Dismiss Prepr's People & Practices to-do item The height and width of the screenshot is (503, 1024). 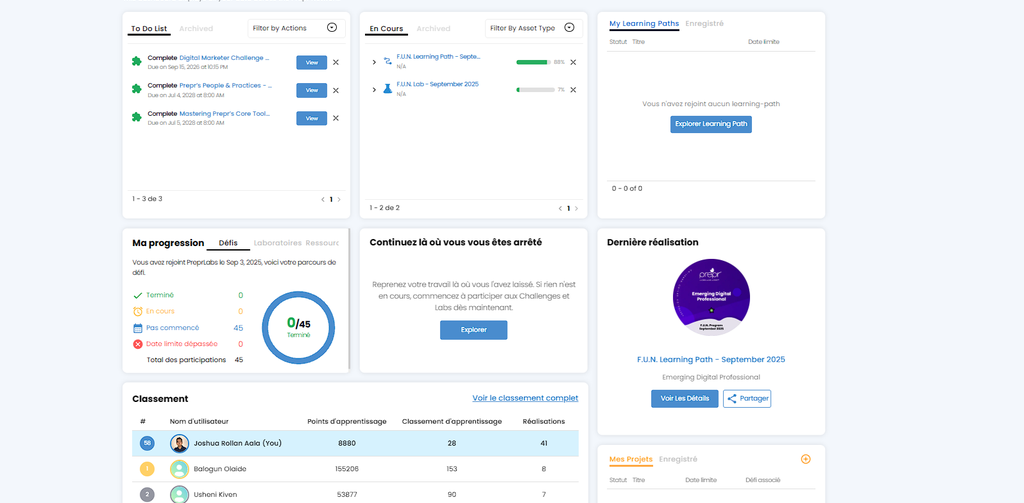click(x=336, y=90)
